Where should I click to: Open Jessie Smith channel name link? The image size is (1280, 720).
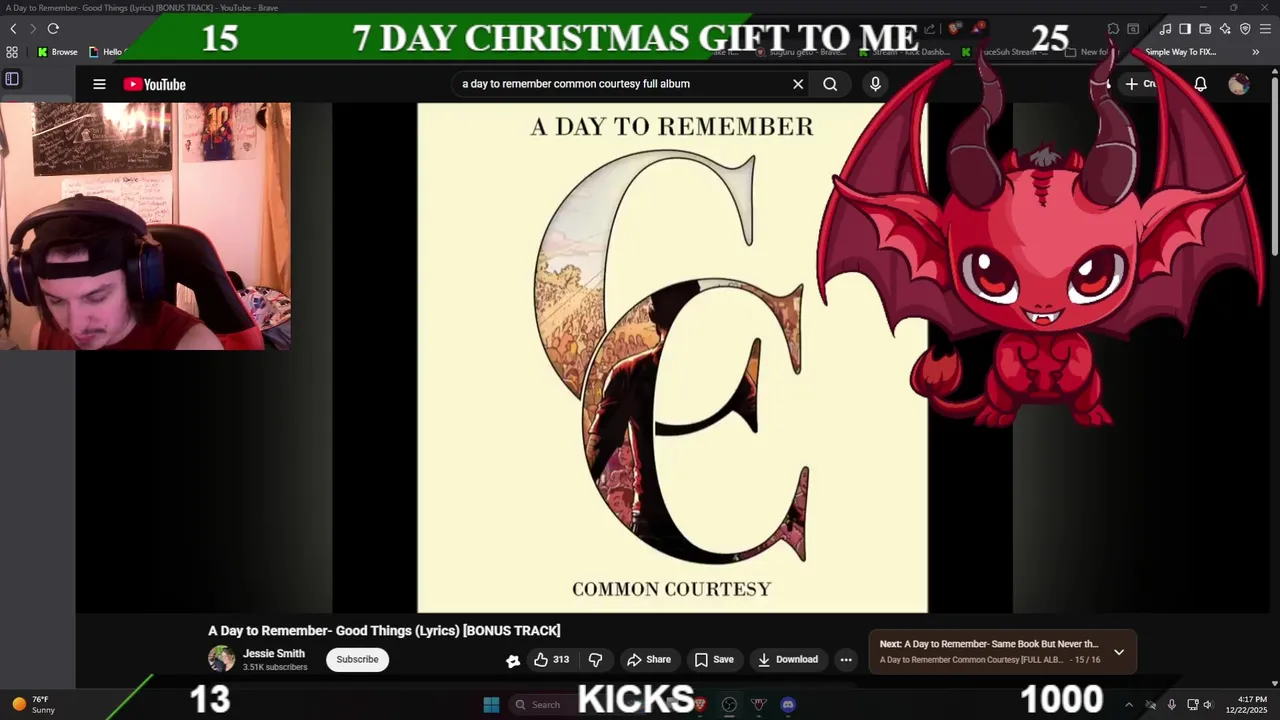click(274, 653)
